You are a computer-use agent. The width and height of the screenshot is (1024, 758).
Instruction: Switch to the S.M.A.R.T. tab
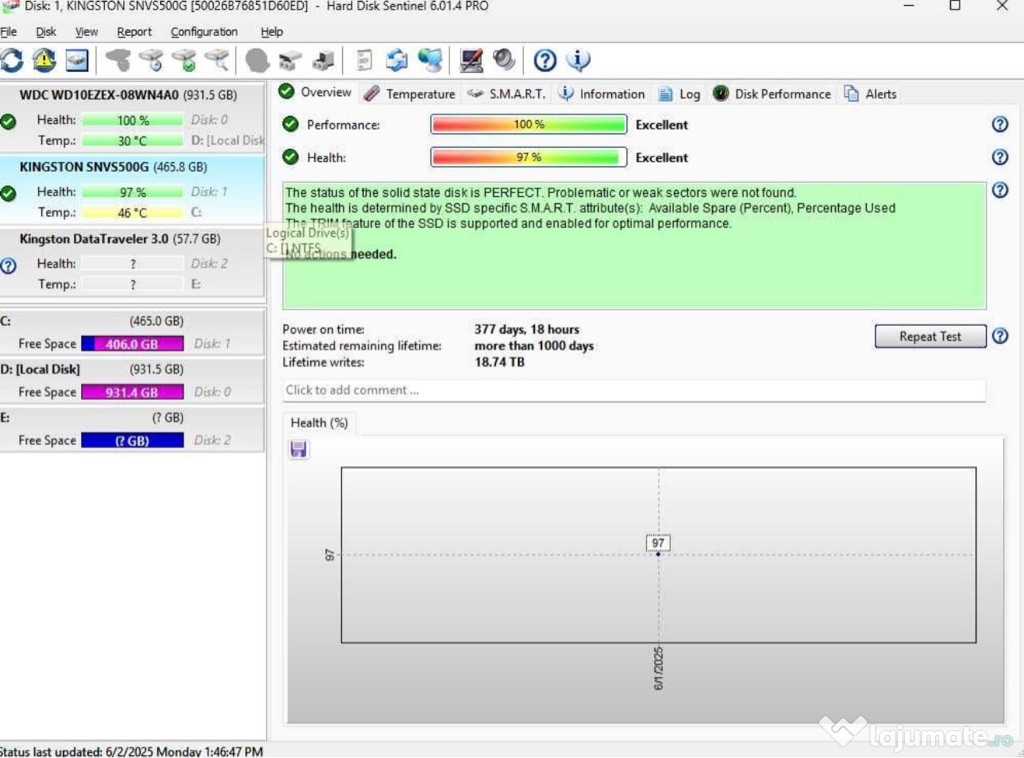click(507, 94)
